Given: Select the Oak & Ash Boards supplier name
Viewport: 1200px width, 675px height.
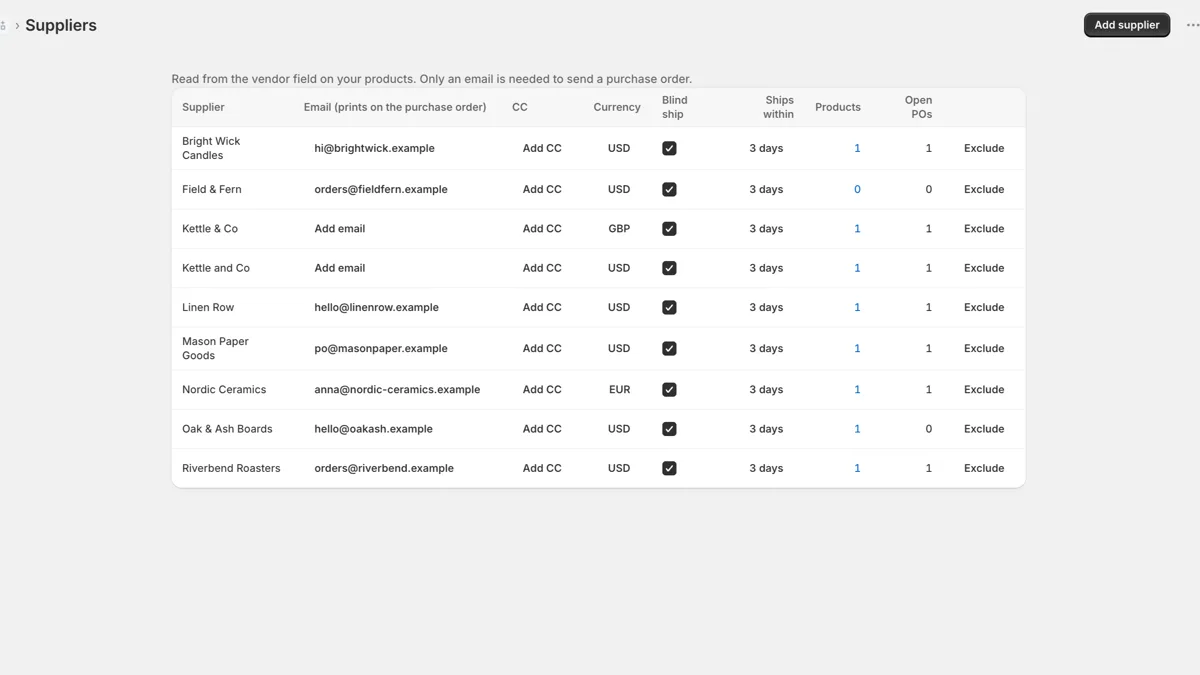Looking at the screenshot, I should click(227, 429).
